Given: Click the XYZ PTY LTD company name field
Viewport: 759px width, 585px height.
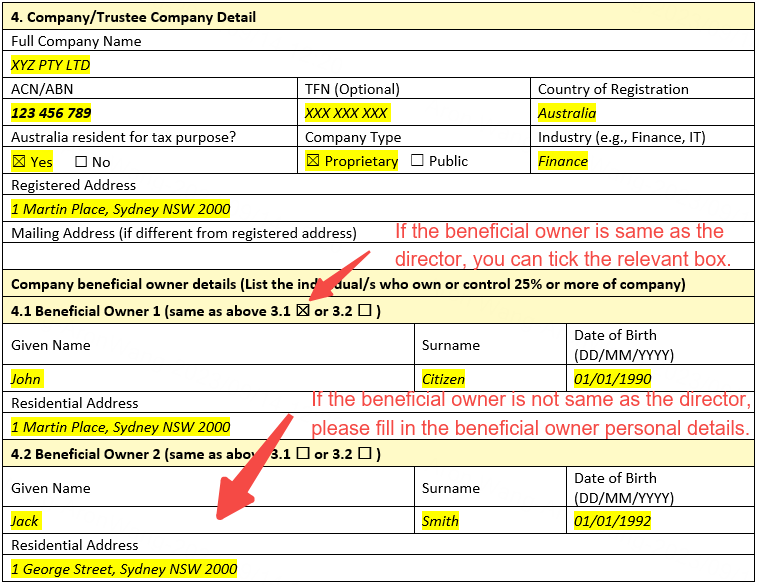Looking at the screenshot, I should click(378, 65).
